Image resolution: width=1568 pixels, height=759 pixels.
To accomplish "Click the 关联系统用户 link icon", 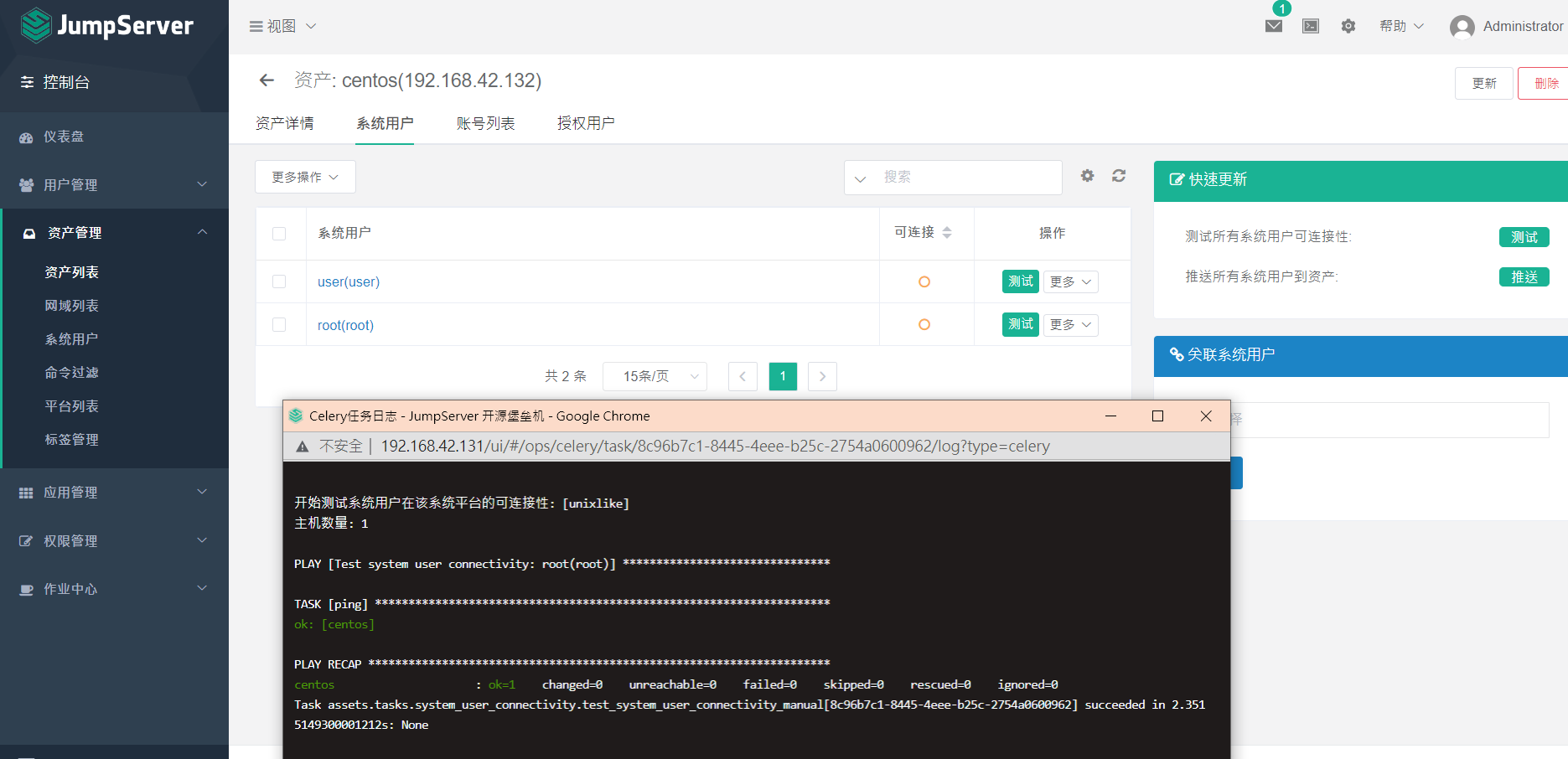I will 1177,354.
